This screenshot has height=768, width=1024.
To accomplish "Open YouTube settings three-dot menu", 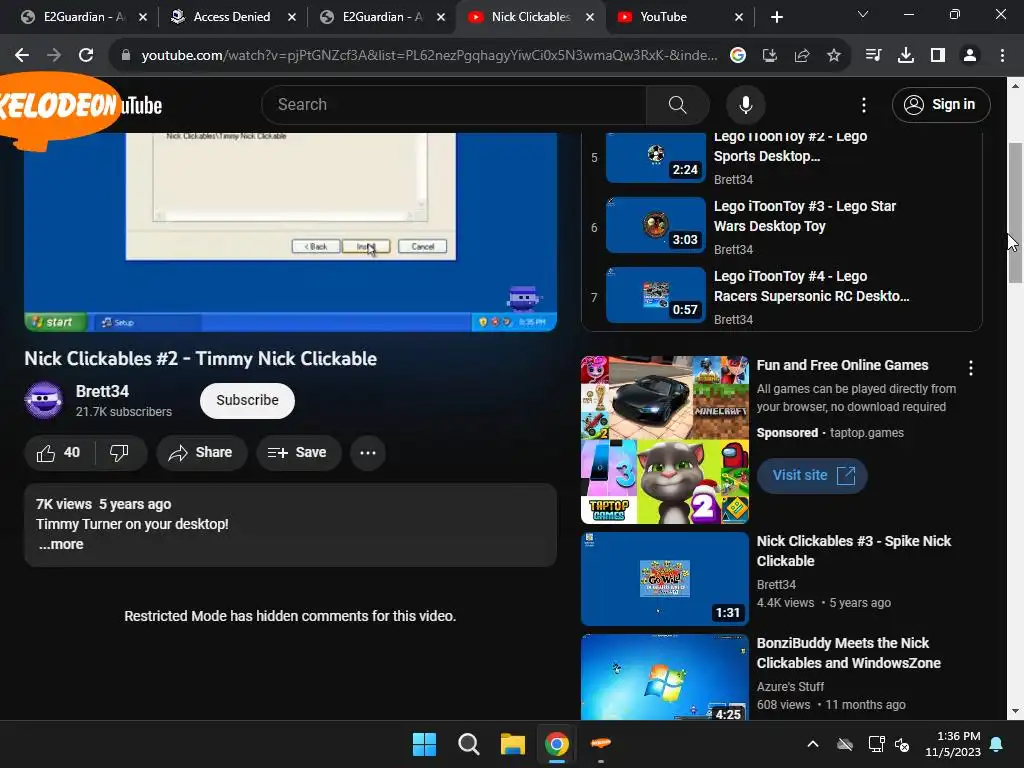I will [863, 104].
